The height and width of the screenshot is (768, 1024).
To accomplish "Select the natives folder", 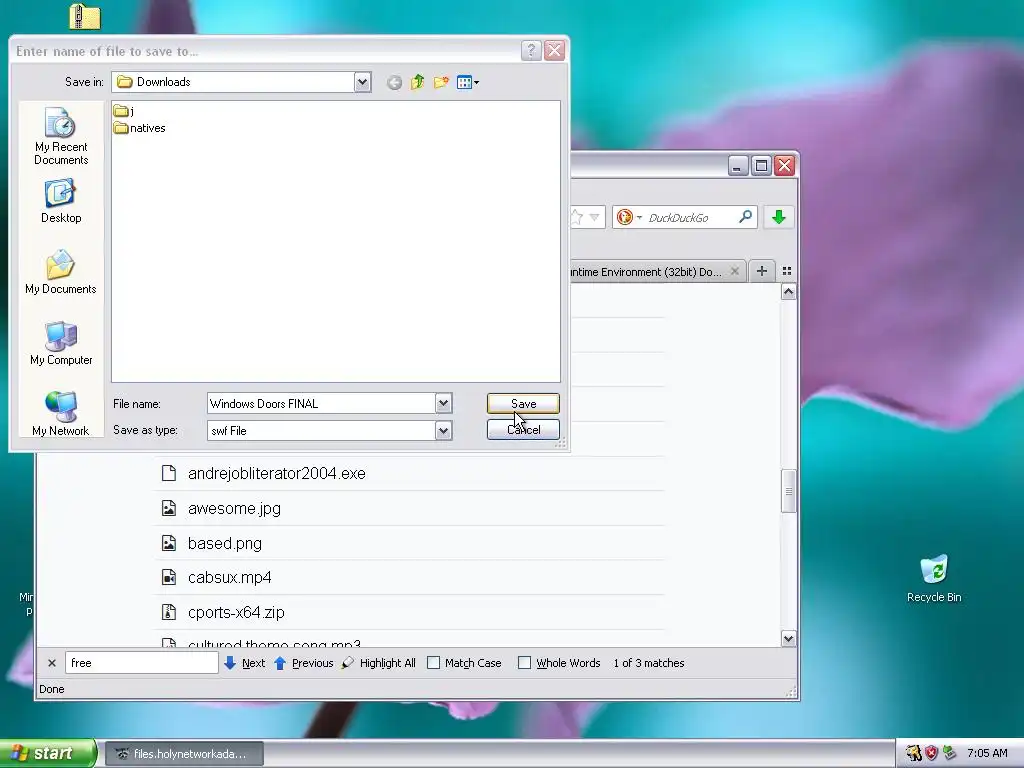I will pyautogui.click(x=139, y=128).
